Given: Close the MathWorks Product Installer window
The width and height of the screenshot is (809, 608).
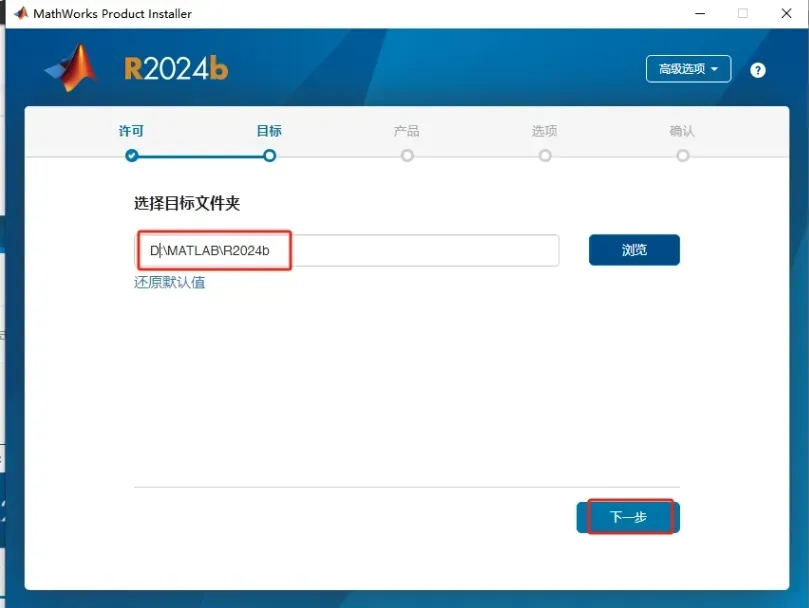Looking at the screenshot, I should pyautogui.click(x=786, y=13).
